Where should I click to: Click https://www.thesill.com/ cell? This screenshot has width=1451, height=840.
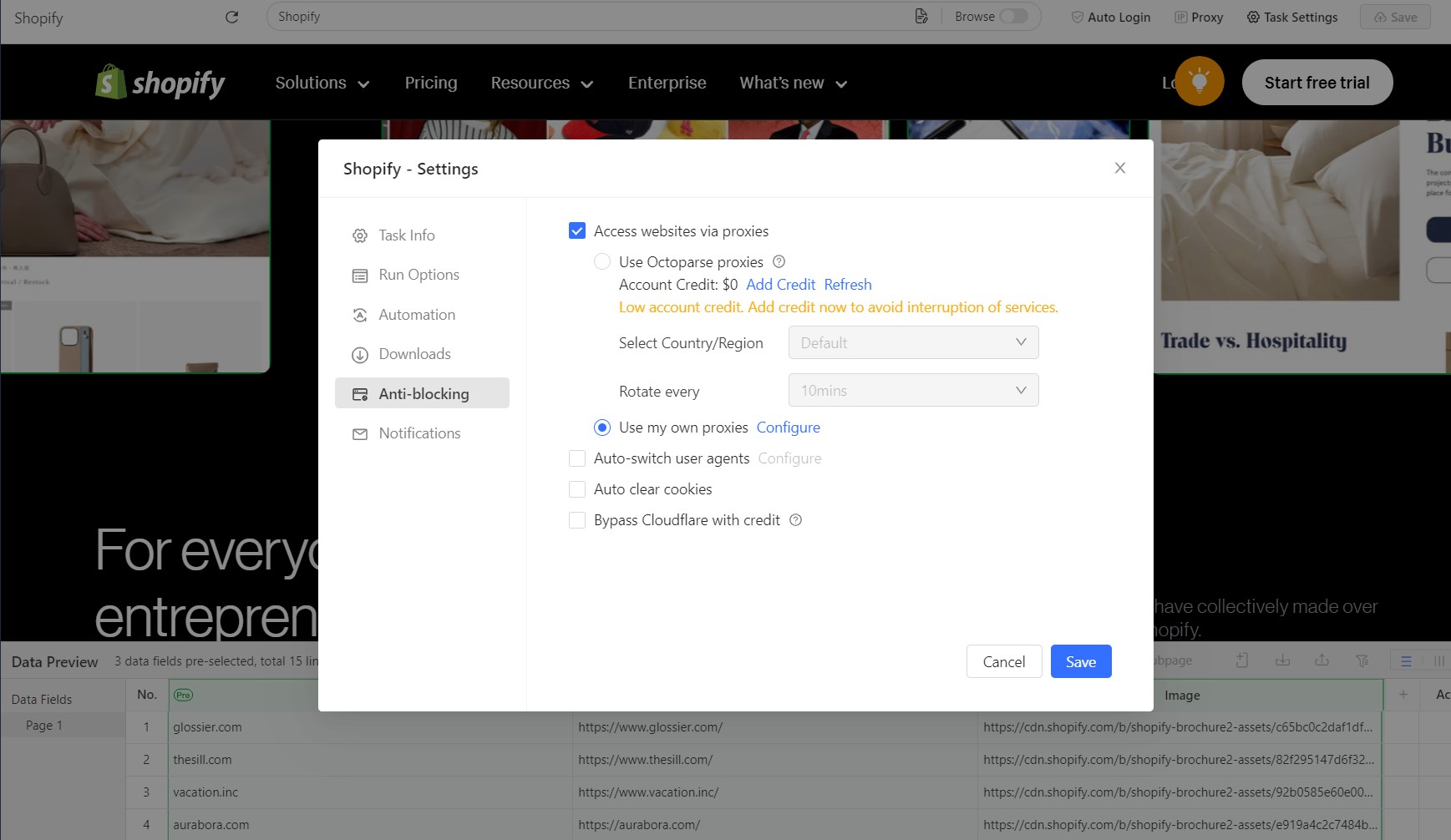pos(774,760)
